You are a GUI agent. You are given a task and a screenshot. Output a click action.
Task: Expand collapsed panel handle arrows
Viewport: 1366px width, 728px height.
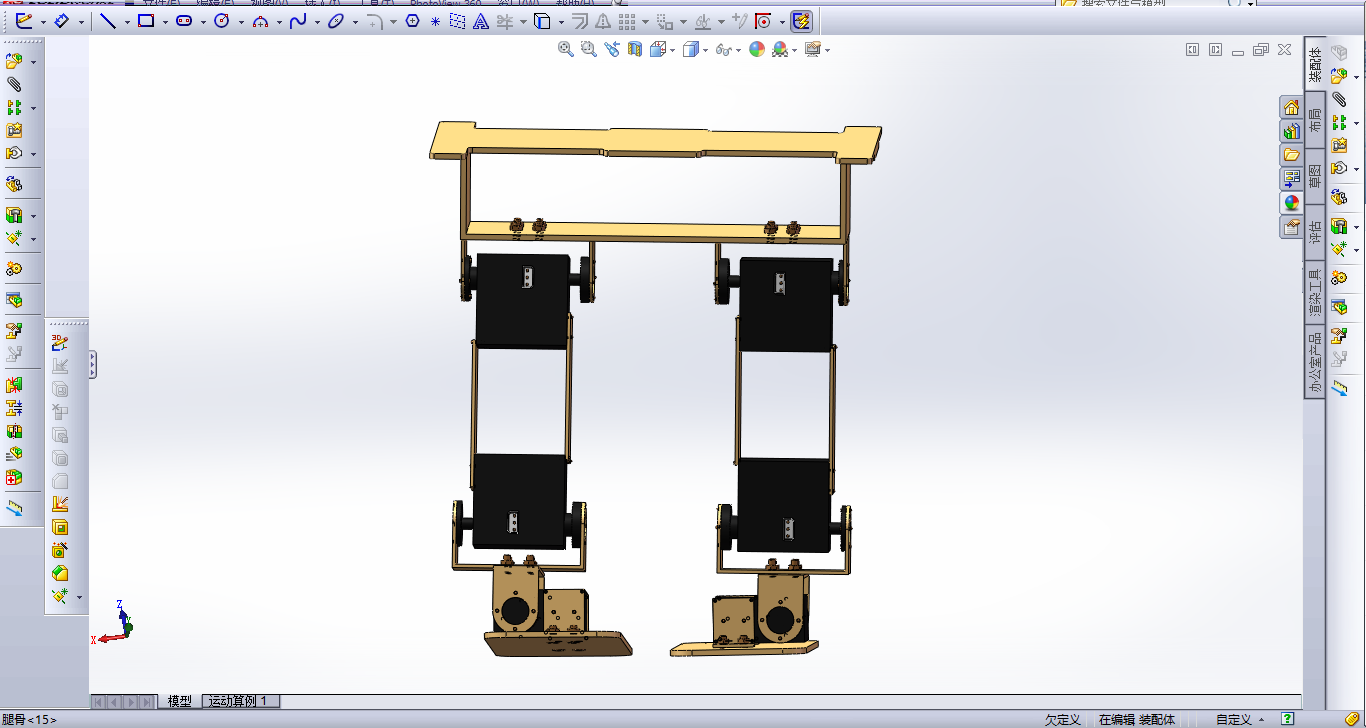pyautogui.click(x=93, y=364)
